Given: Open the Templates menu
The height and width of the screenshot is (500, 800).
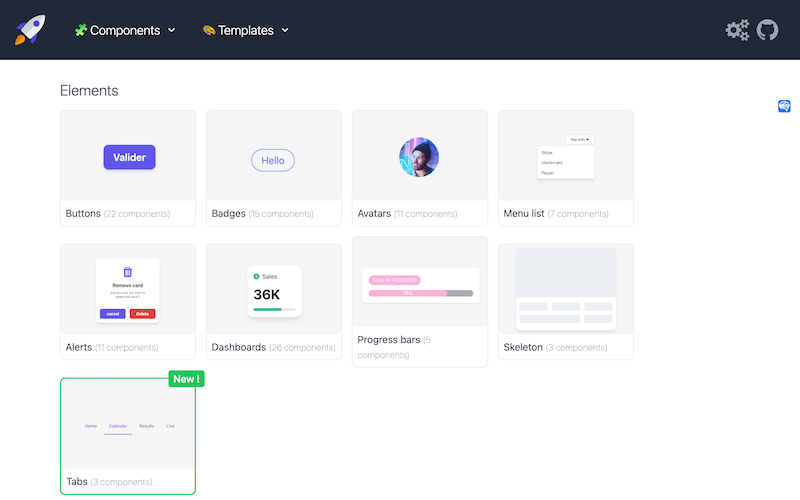Looking at the screenshot, I should tap(245, 30).
